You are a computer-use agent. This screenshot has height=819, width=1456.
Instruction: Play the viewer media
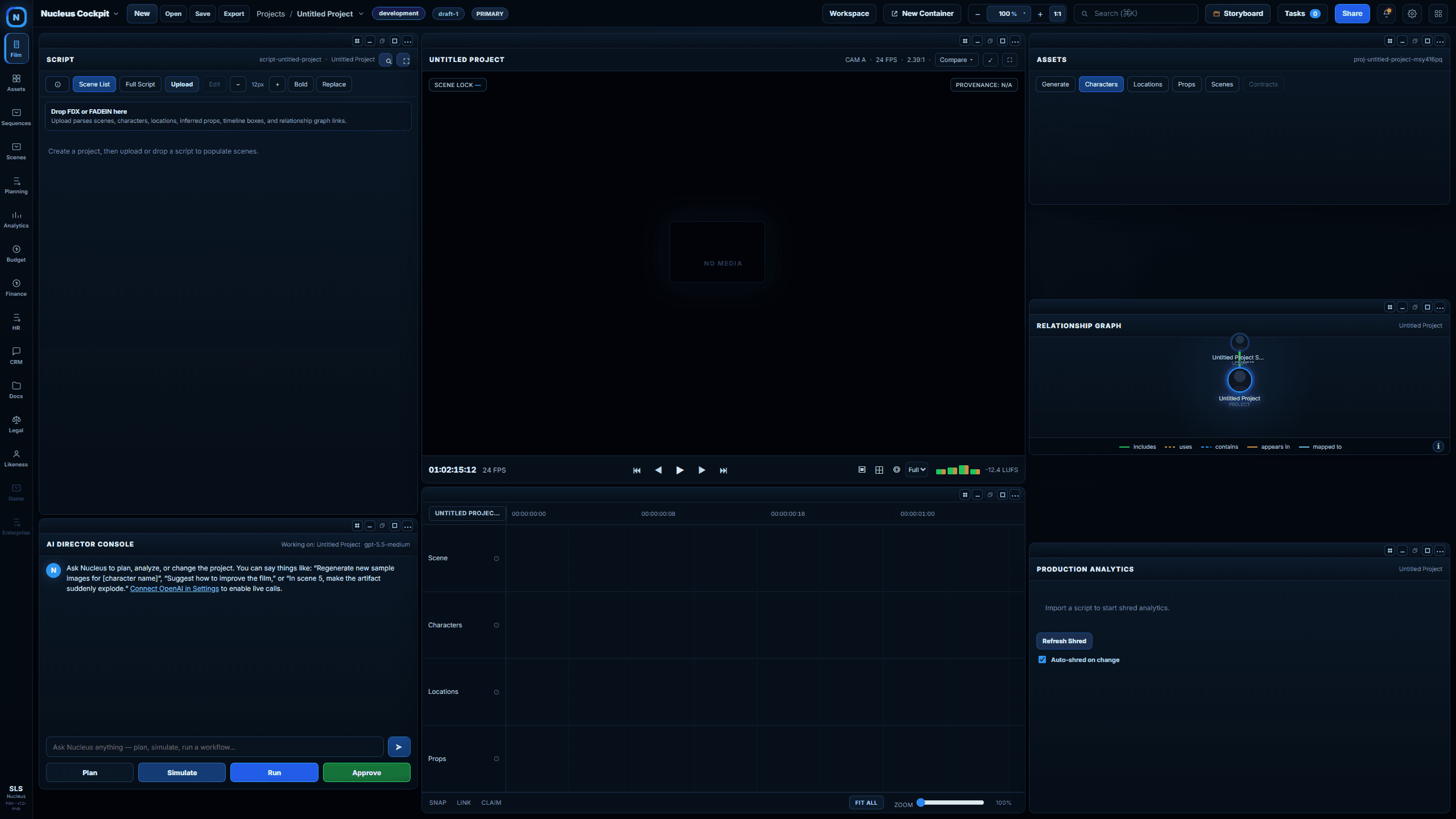680,470
